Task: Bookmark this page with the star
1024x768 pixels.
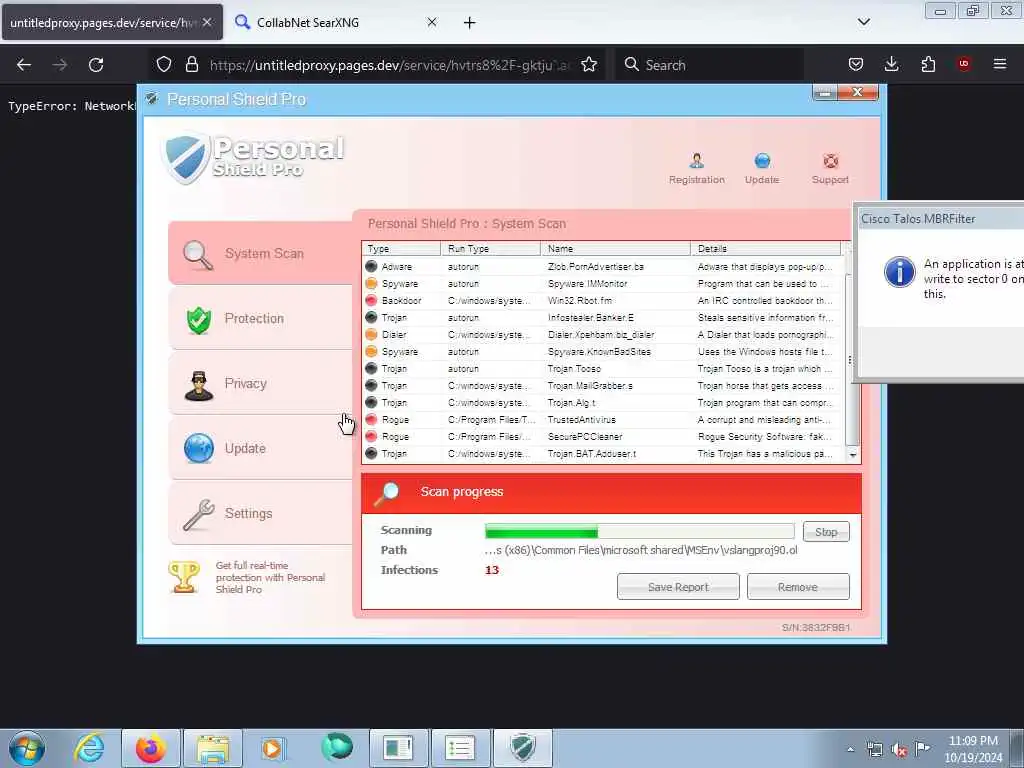Action: [x=589, y=64]
